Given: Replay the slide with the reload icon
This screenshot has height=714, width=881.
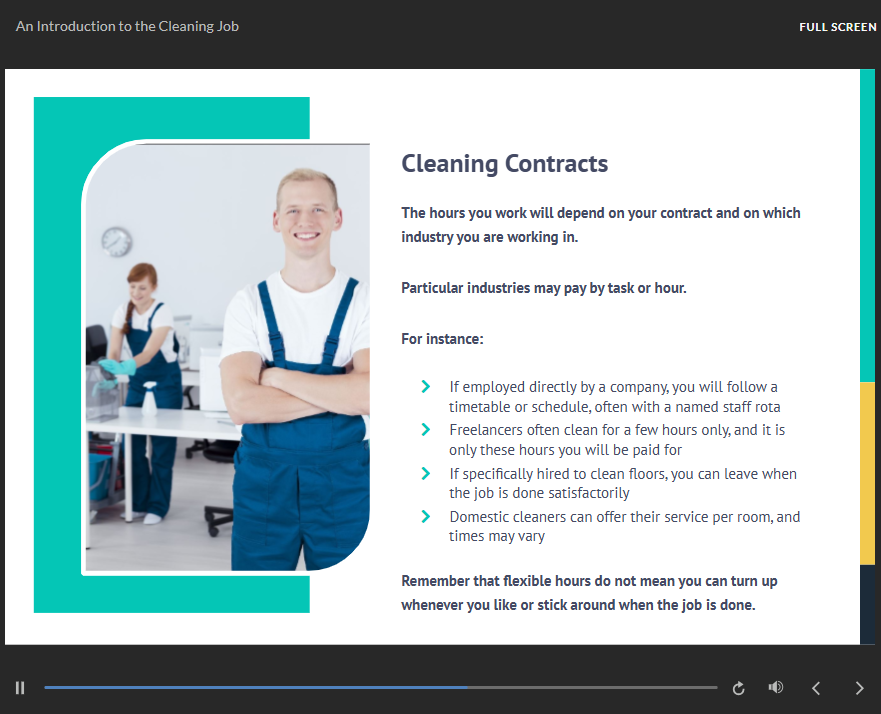Looking at the screenshot, I should [739, 688].
